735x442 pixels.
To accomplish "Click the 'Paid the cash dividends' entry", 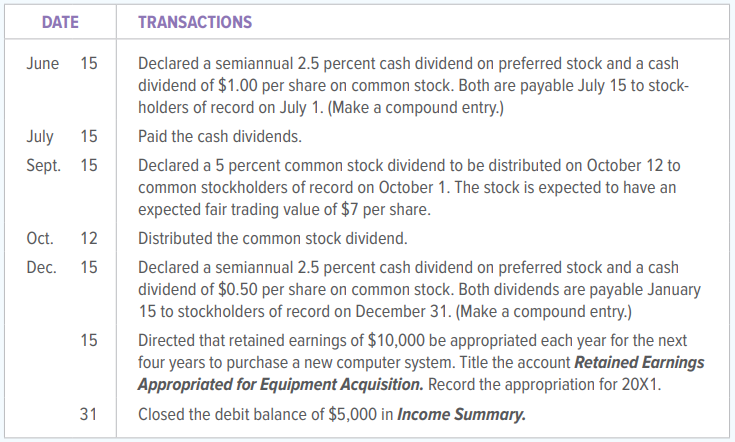I will tap(220, 136).
